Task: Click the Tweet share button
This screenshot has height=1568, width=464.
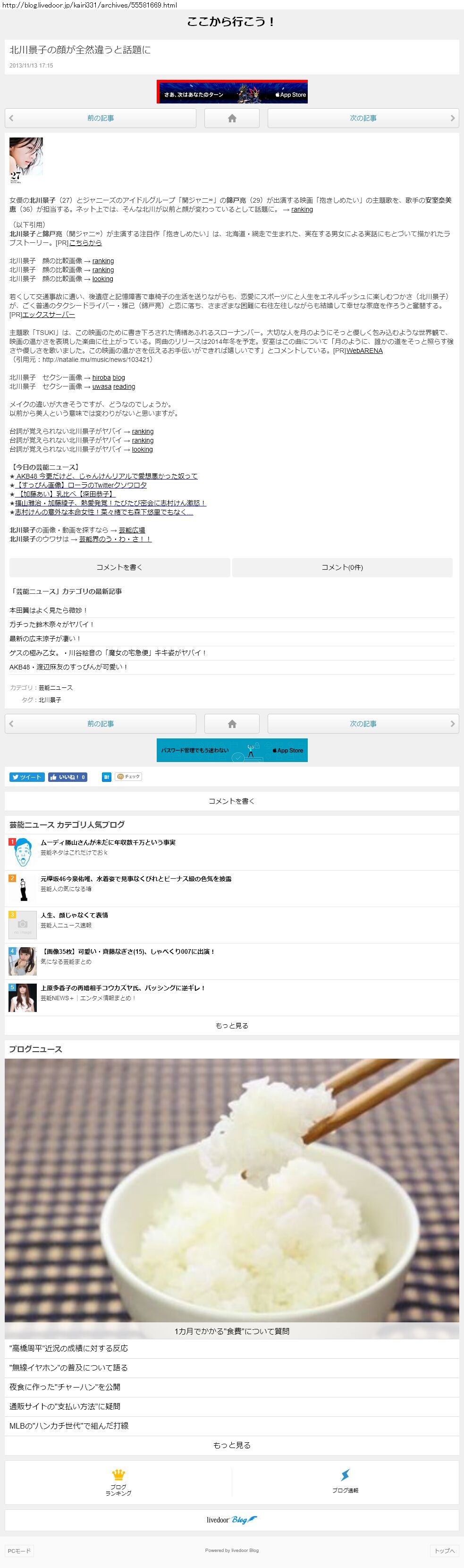Action: coord(27,777)
